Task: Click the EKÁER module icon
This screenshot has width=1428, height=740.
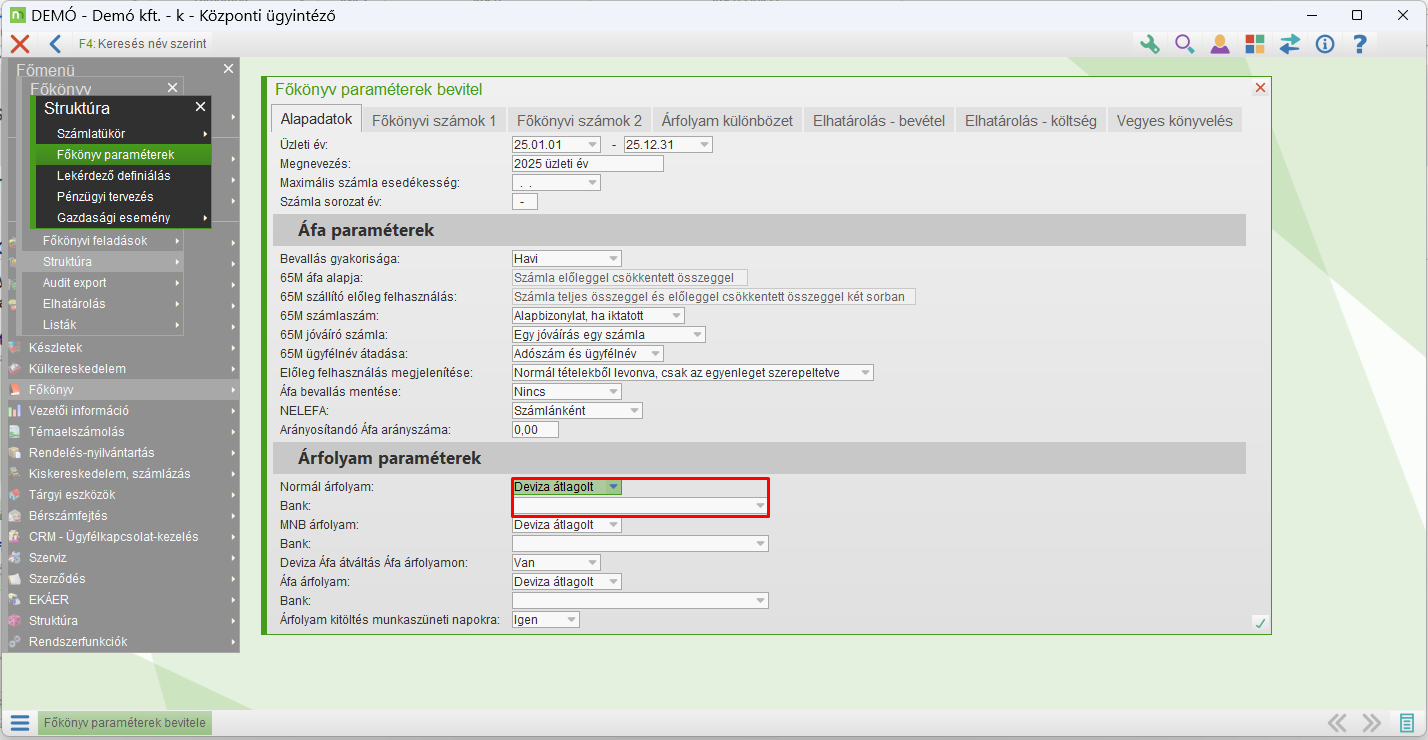Action: click(x=14, y=600)
